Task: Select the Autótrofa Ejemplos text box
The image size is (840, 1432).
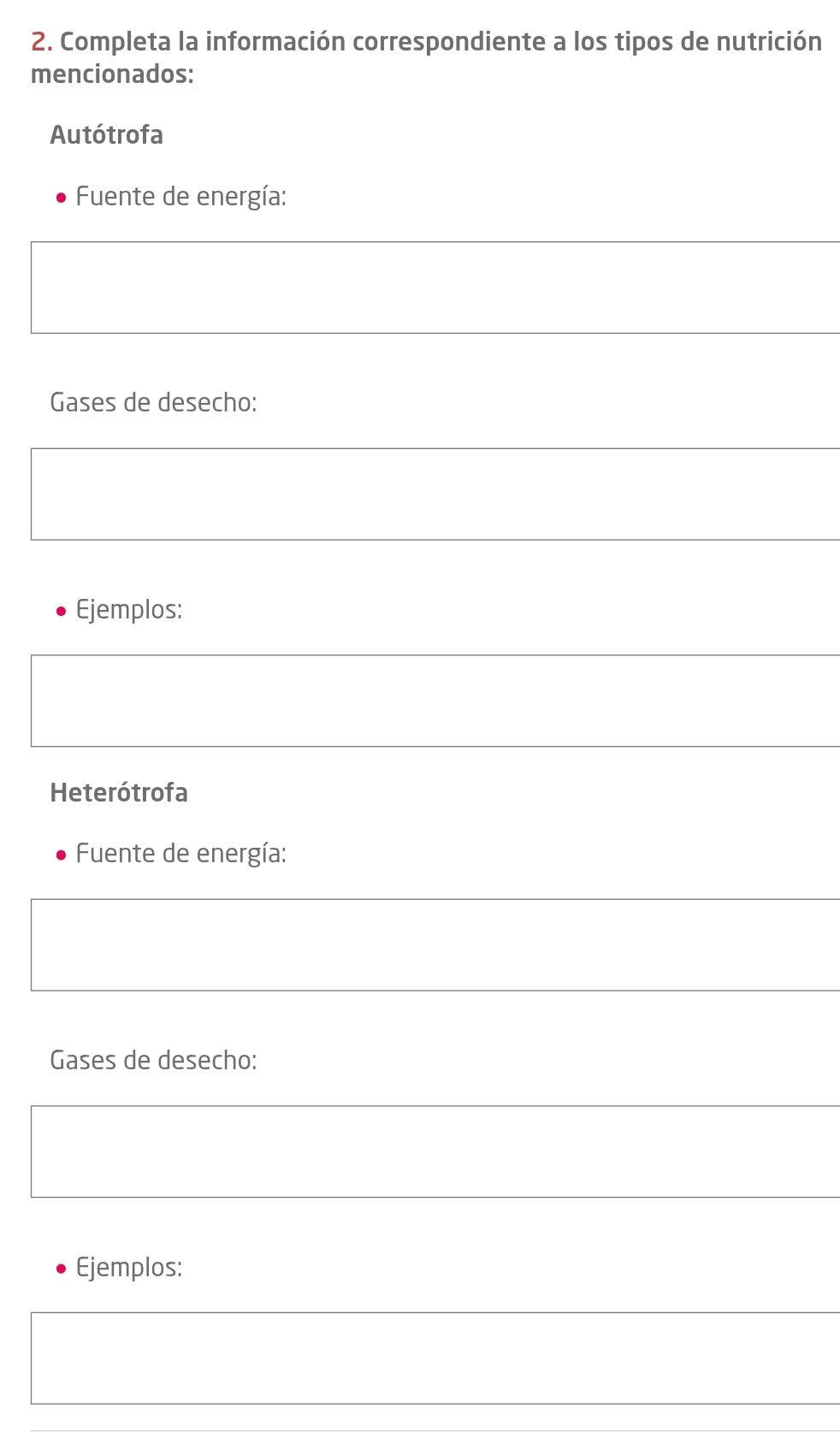Action: [x=435, y=701]
